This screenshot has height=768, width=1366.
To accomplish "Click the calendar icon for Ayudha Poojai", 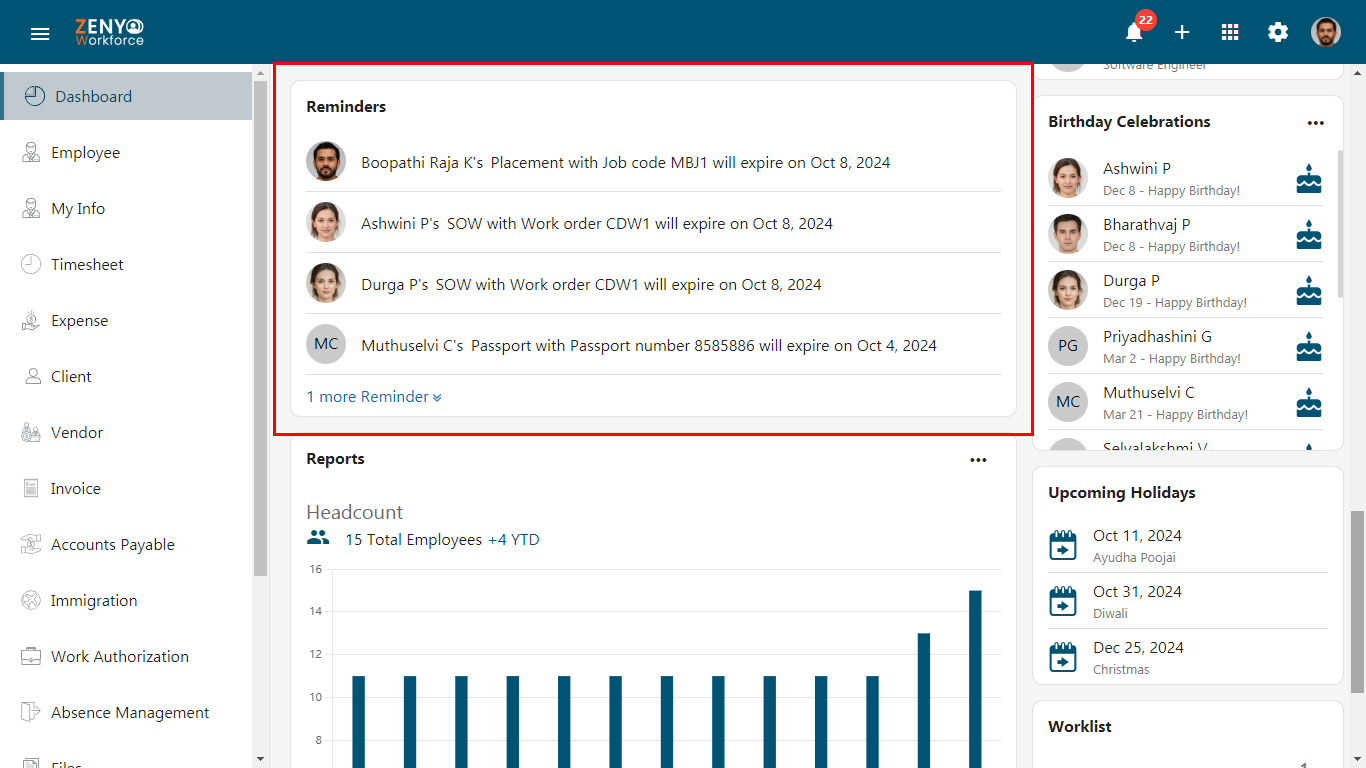I will (1063, 545).
